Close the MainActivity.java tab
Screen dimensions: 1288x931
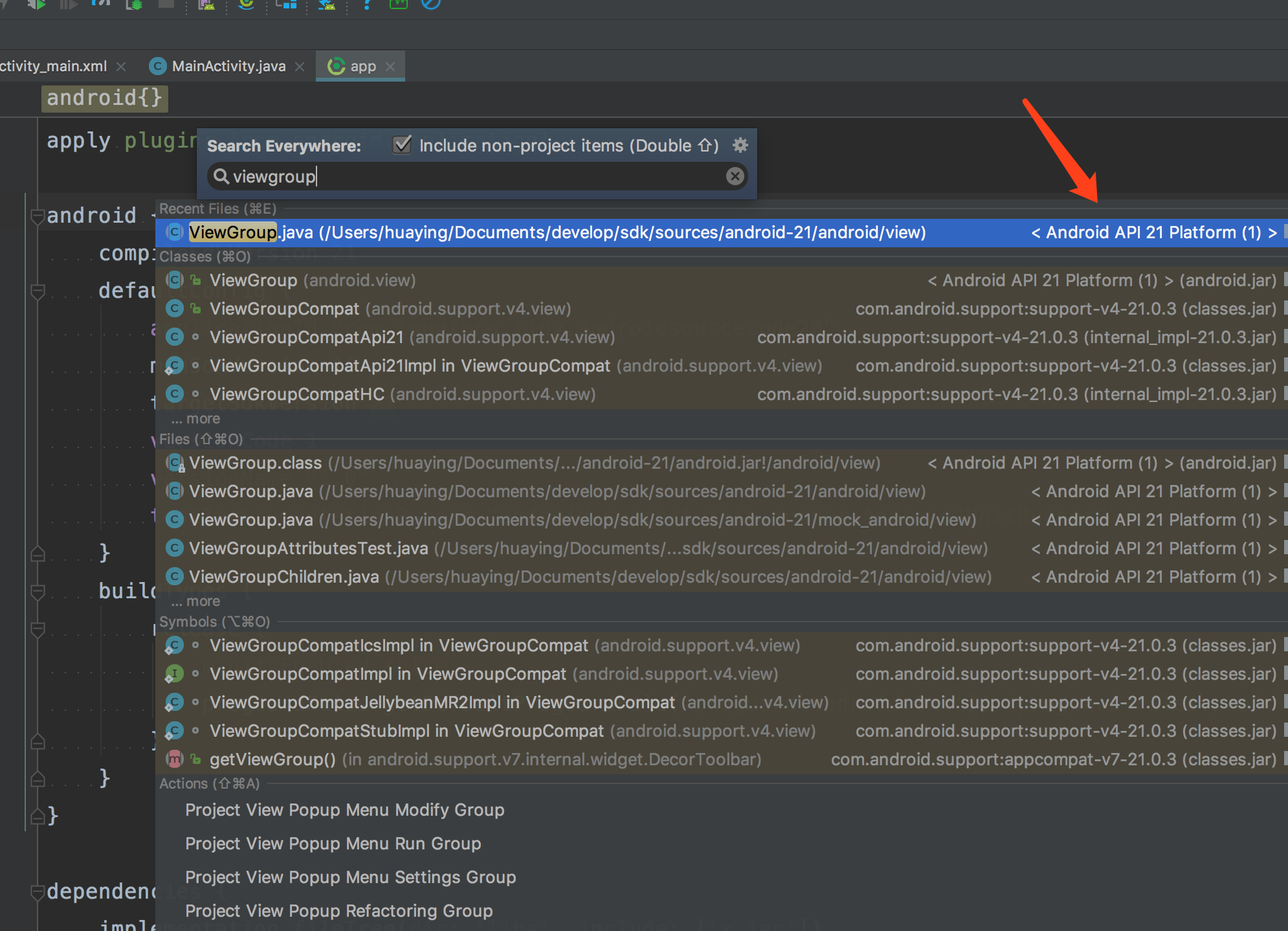coord(300,67)
